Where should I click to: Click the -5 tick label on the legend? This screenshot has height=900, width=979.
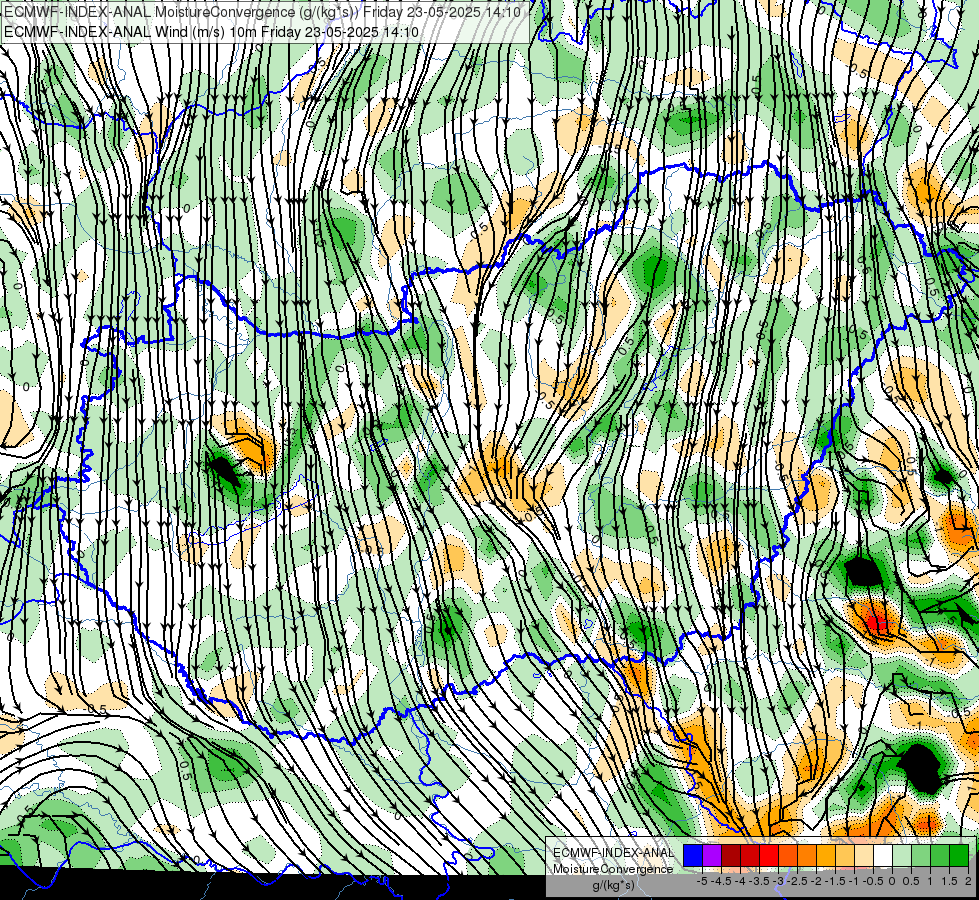click(x=702, y=881)
